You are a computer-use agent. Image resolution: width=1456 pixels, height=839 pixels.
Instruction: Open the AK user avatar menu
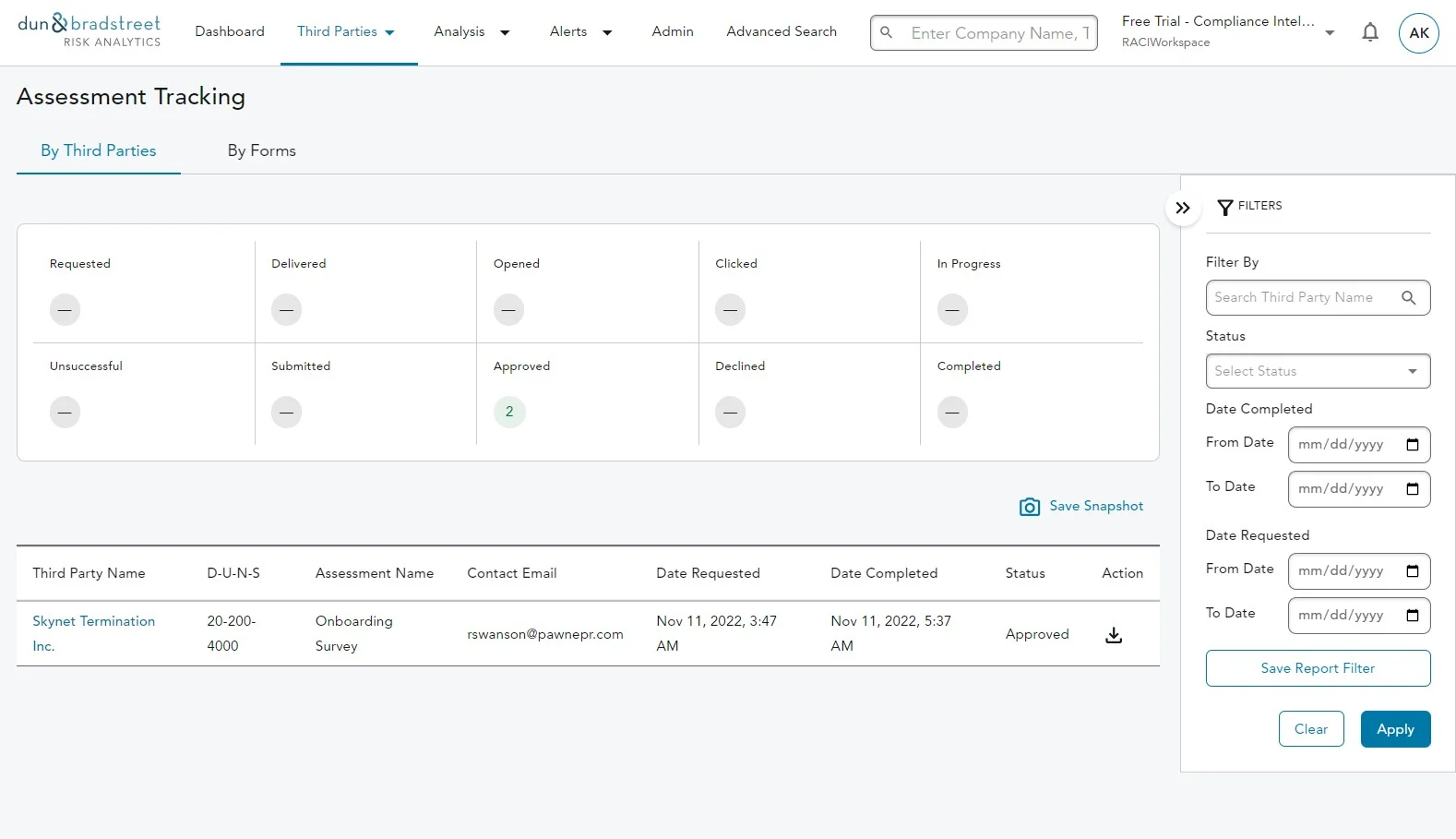click(x=1418, y=33)
